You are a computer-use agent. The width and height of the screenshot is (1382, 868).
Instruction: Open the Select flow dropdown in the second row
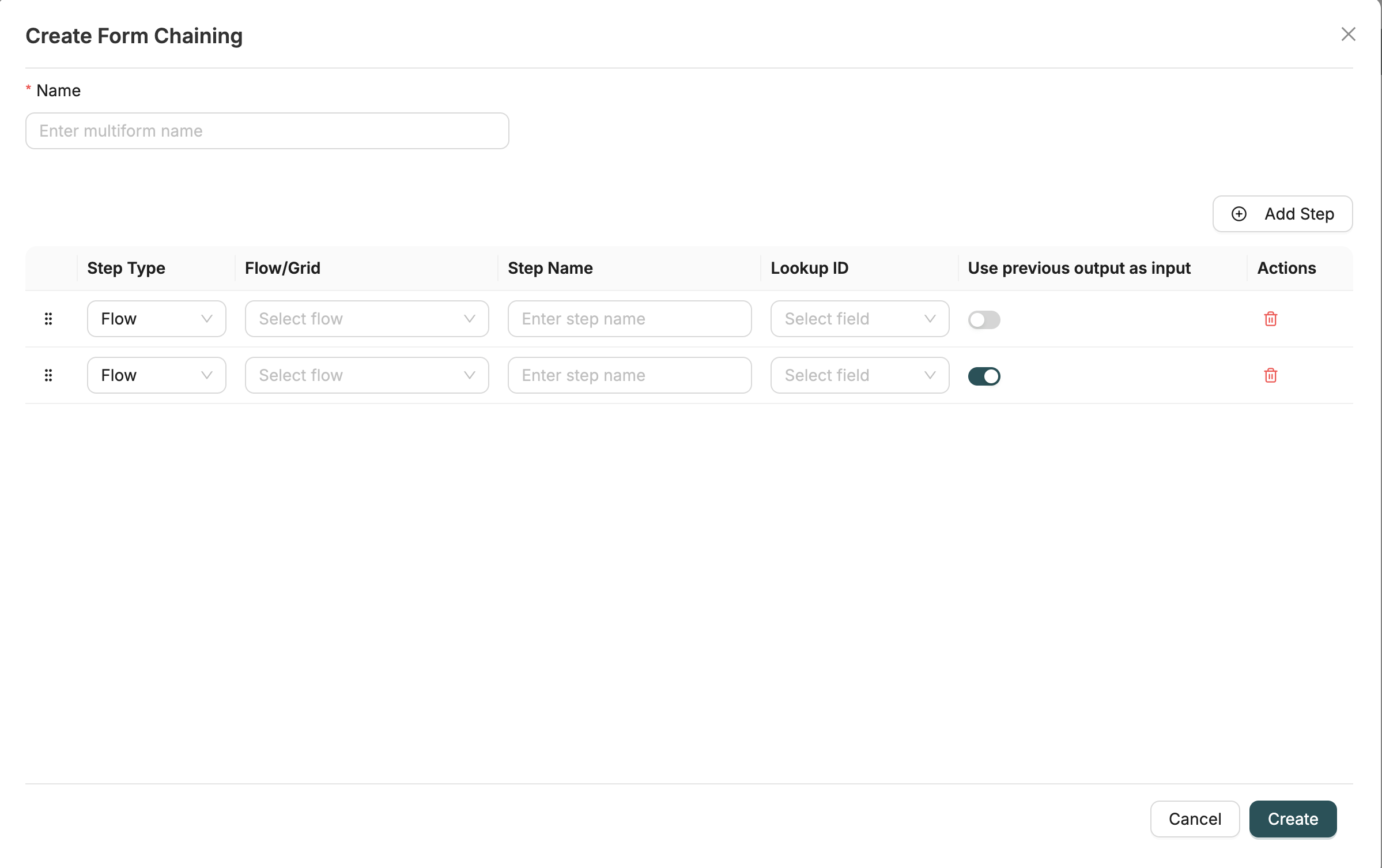point(367,375)
